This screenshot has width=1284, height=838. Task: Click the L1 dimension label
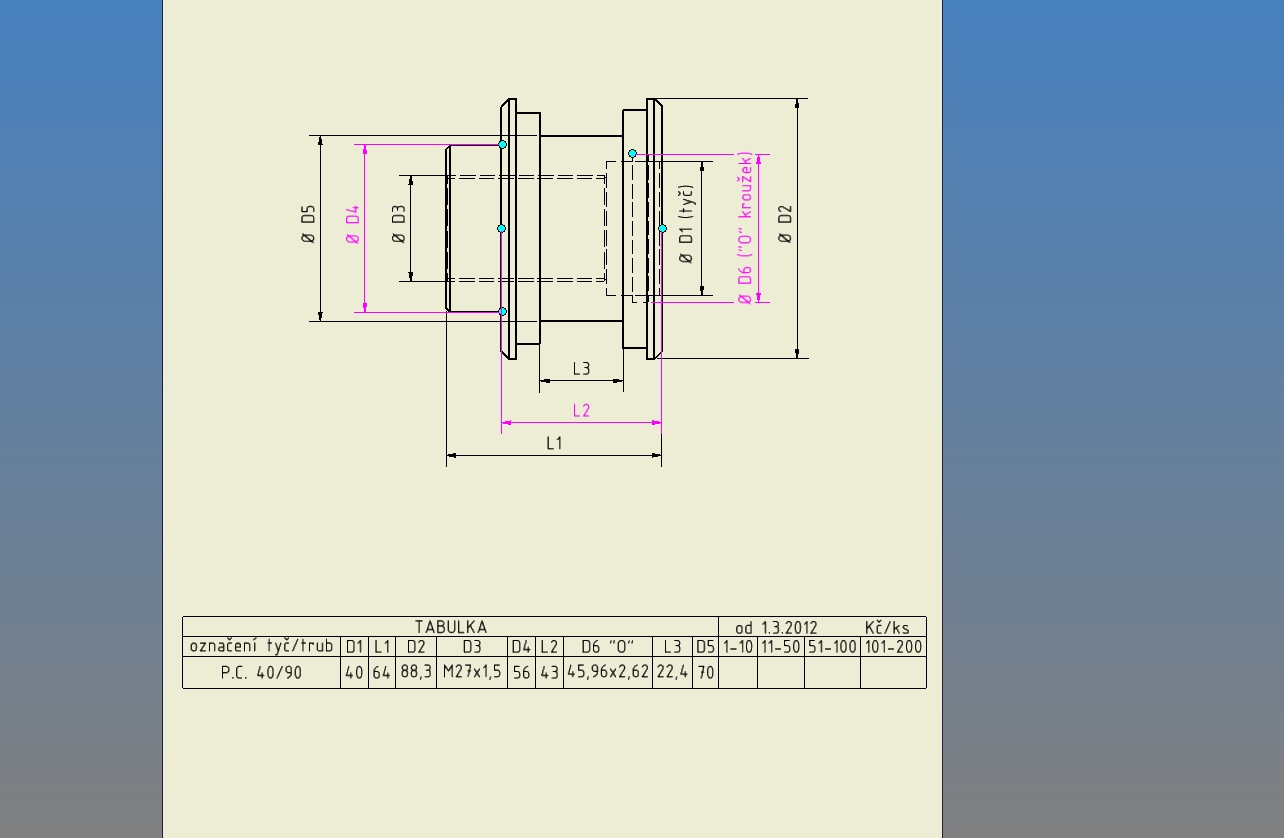(554, 443)
